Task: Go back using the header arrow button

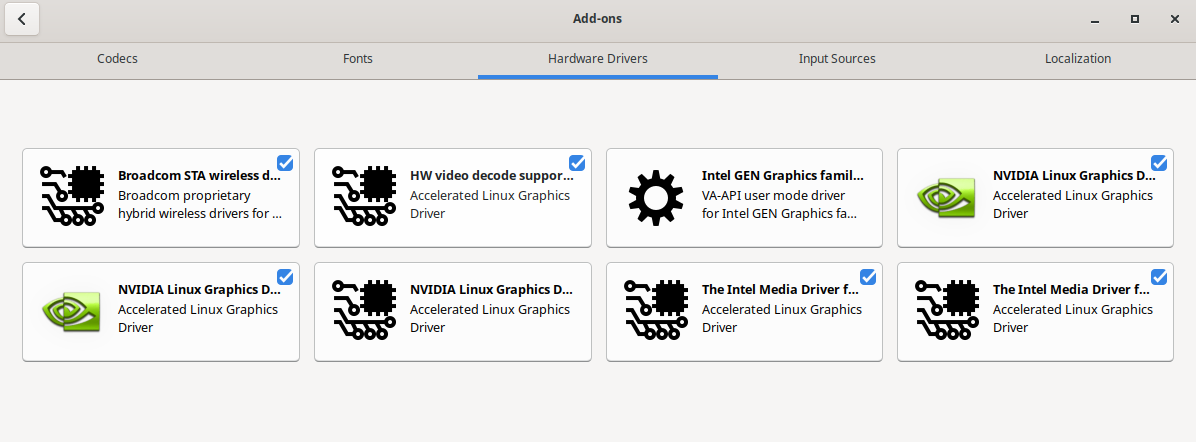Action: coord(22,19)
